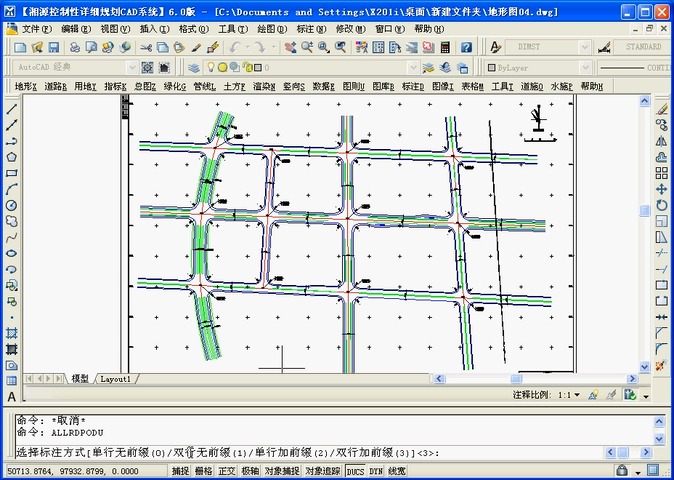Click the toolbar lock icon in status bar

point(622,470)
